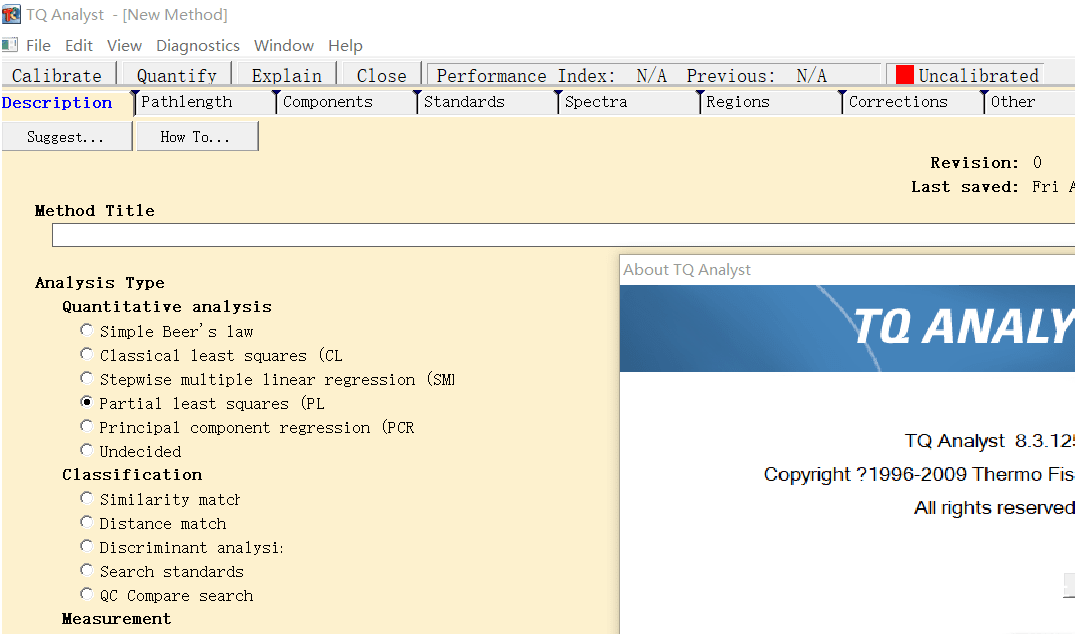The image size is (1075, 634).
Task: Click the Quantitative analysis heading
Action: coord(167,307)
